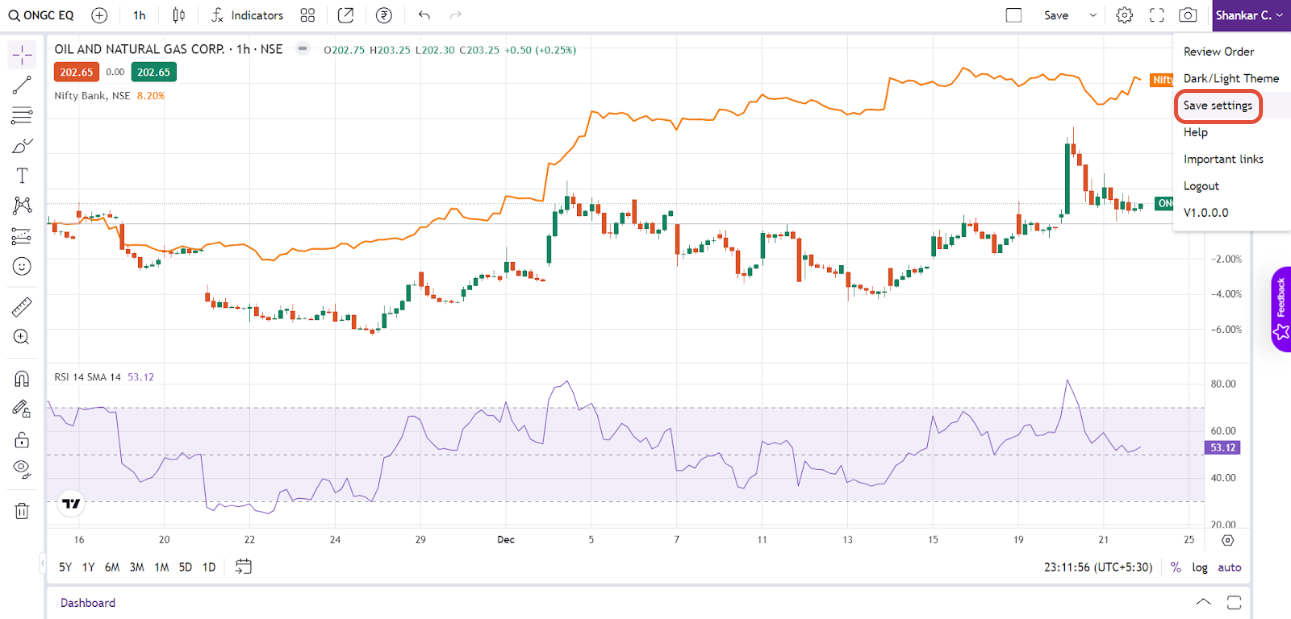This screenshot has width=1291, height=619.
Task: Select the brush drawing tool
Action: pyautogui.click(x=21, y=146)
